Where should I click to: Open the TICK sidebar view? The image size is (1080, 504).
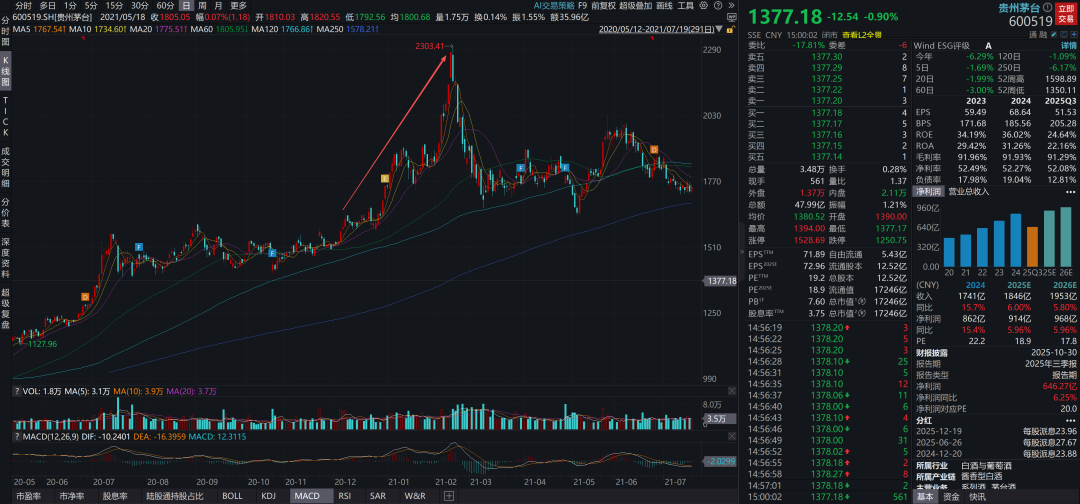point(6,116)
